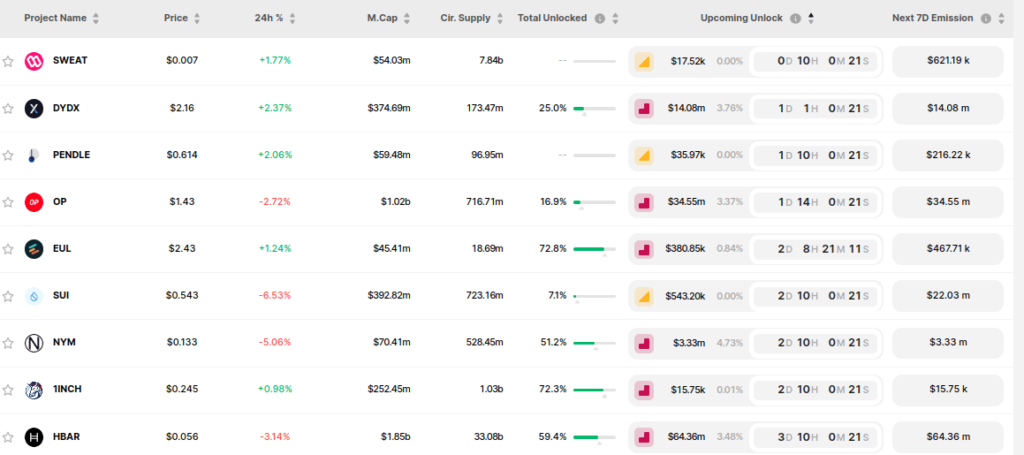Open the HBAR token logo

click(x=34, y=437)
